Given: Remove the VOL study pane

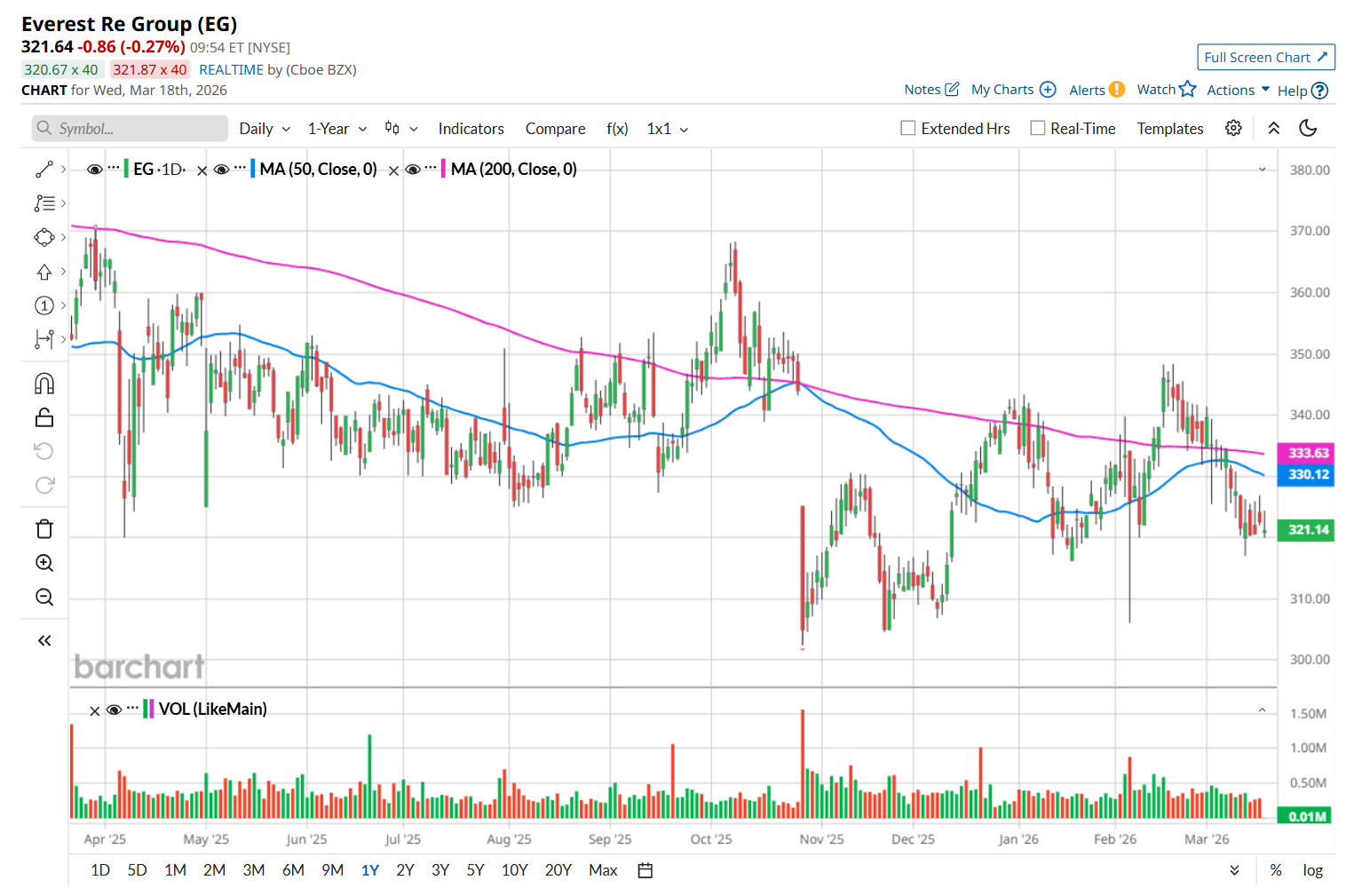Looking at the screenshot, I should 95,710.
